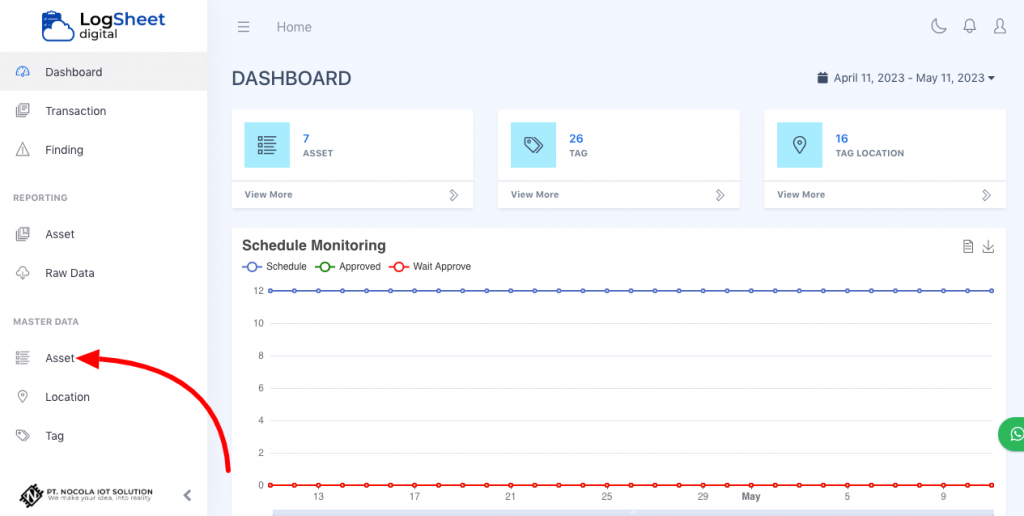Click the Dashboard gauge icon
The width and height of the screenshot is (1024, 516).
[x=23, y=72]
